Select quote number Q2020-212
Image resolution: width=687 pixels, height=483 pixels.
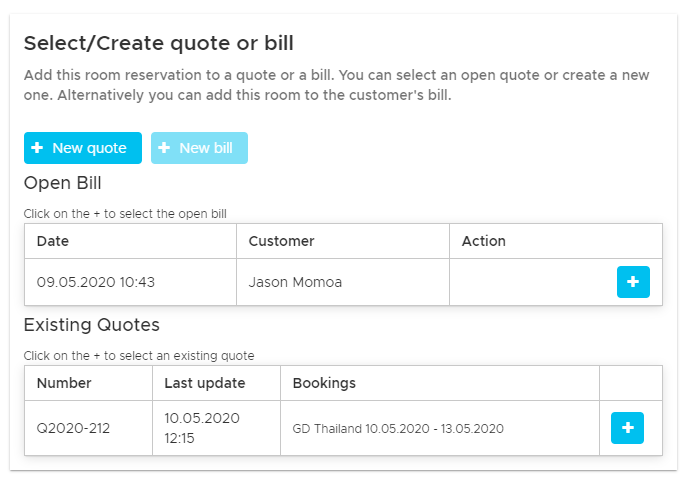[x=73, y=428]
